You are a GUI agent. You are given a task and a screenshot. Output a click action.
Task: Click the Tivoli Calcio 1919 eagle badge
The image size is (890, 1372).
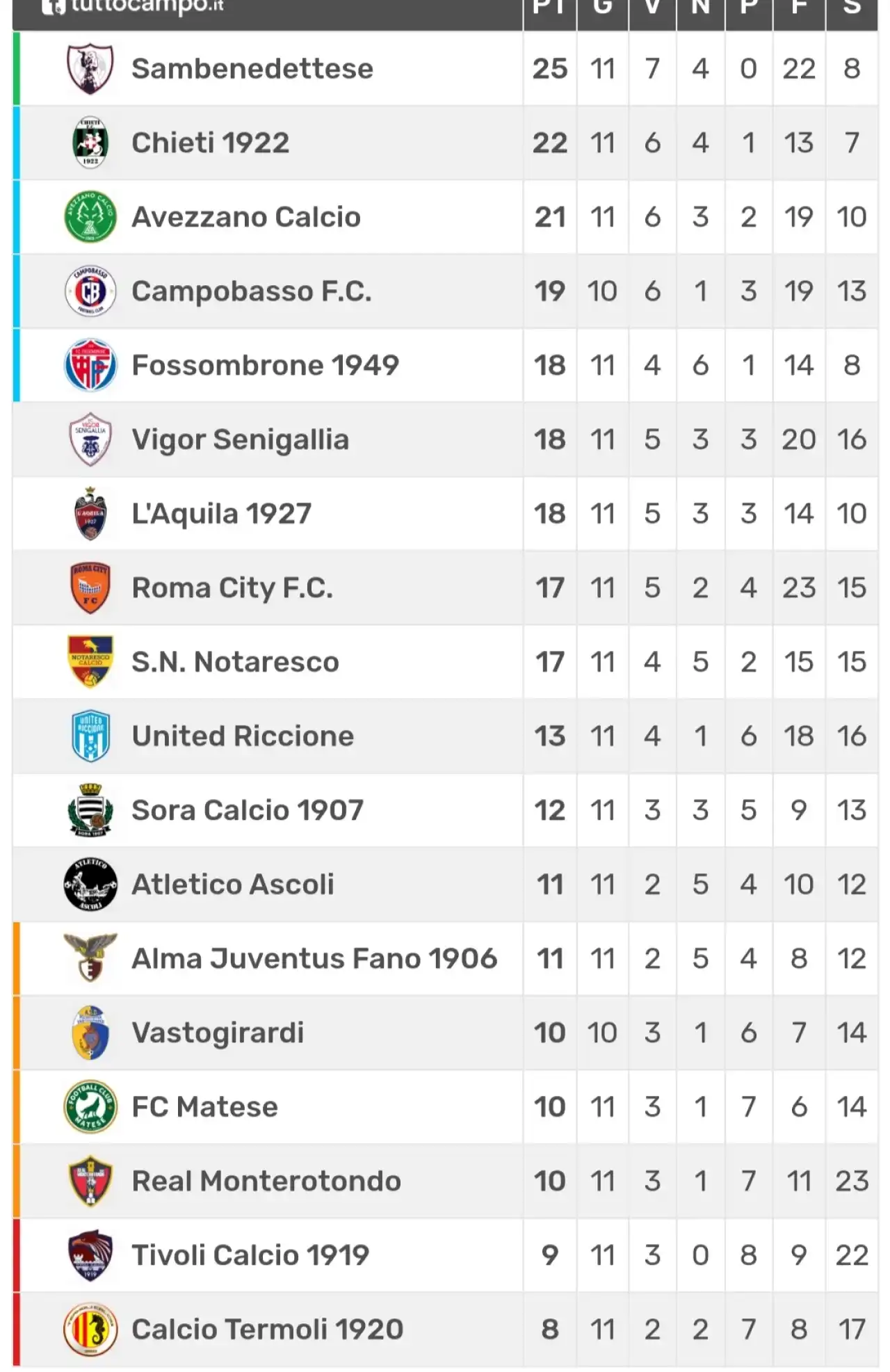coord(90,1255)
